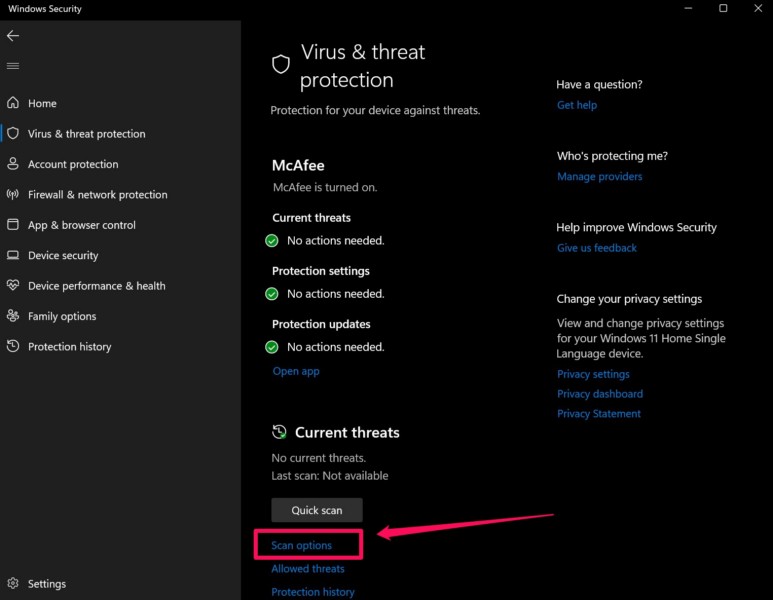This screenshot has height=600, width=773.
Task: Click the Allowed threats link
Action: tap(308, 569)
